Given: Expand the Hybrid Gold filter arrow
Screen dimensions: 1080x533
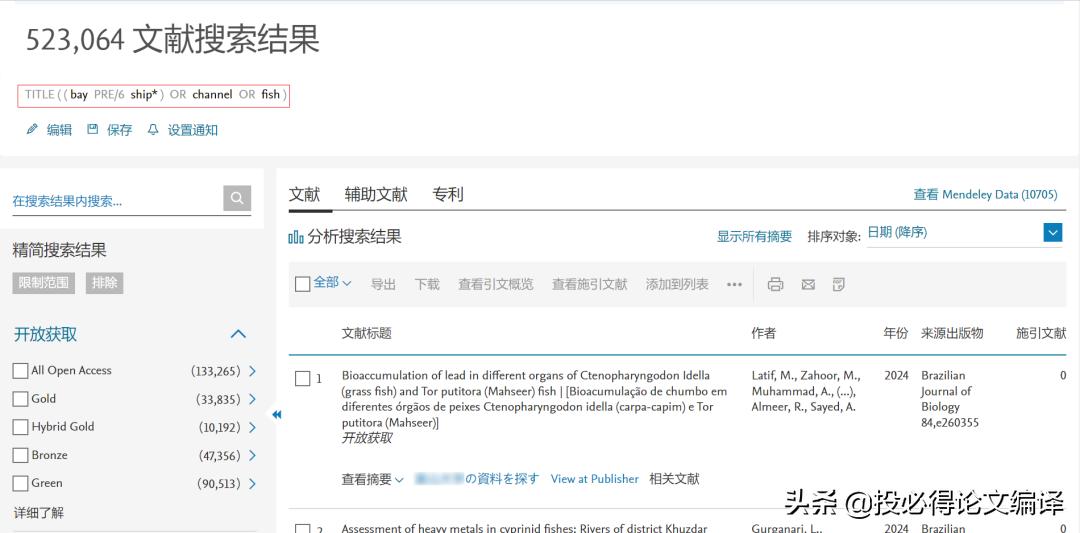Looking at the screenshot, I should pyautogui.click(x=252, y=427).
